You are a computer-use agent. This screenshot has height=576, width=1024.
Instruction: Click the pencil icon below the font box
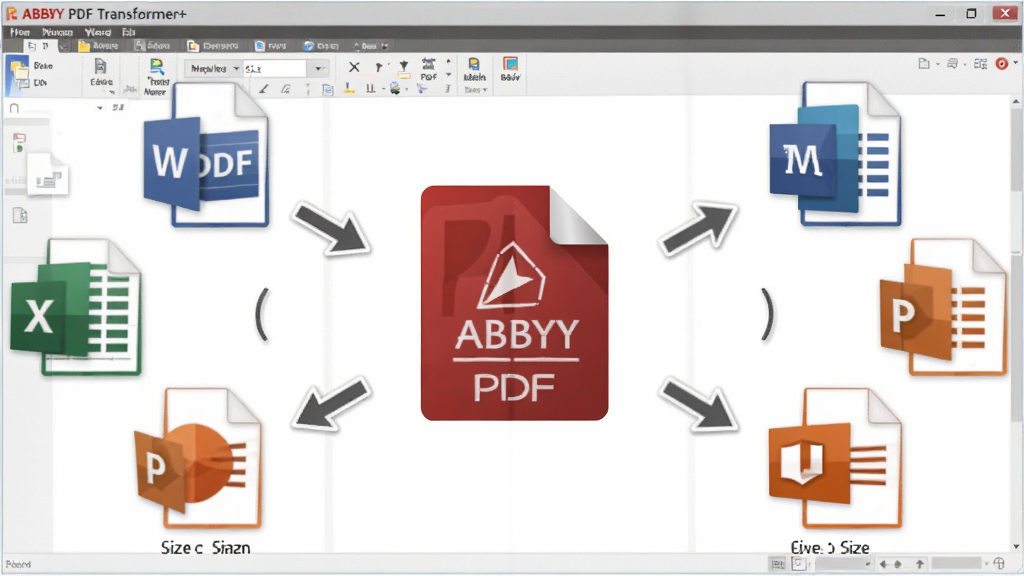coord(263,89)
